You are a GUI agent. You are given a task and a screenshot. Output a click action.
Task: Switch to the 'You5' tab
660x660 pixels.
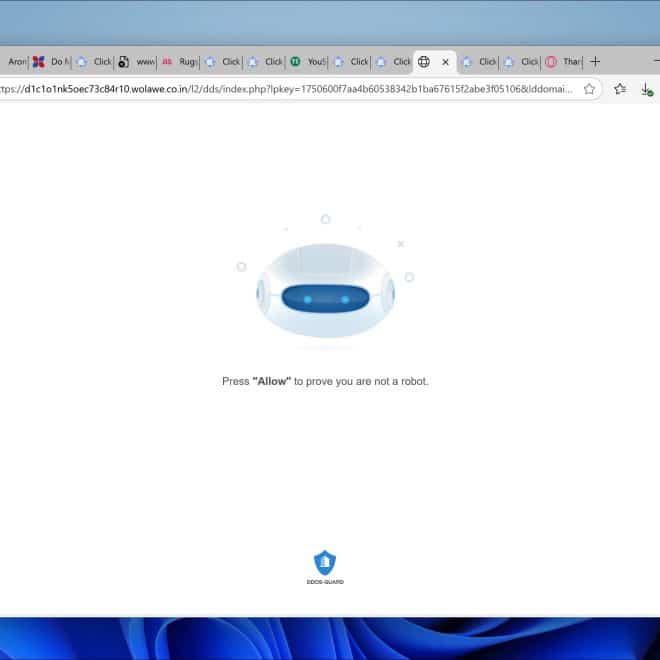point(308,62)
